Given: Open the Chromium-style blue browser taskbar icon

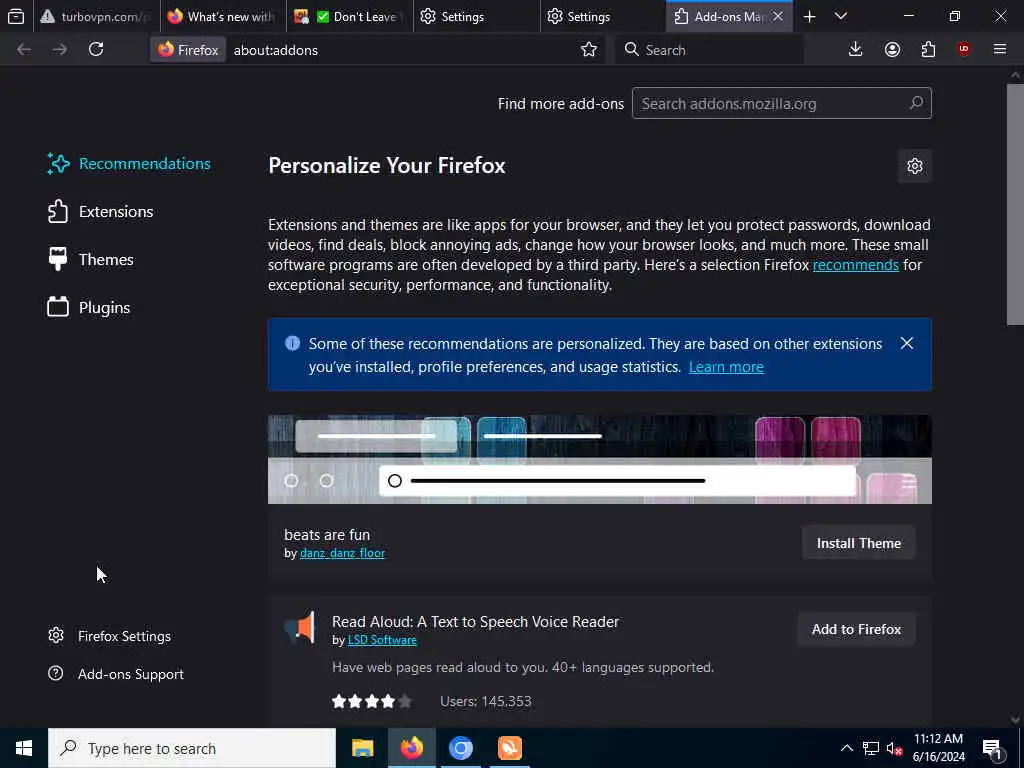Looking at the screenshot, I should (x=460, y=748).
